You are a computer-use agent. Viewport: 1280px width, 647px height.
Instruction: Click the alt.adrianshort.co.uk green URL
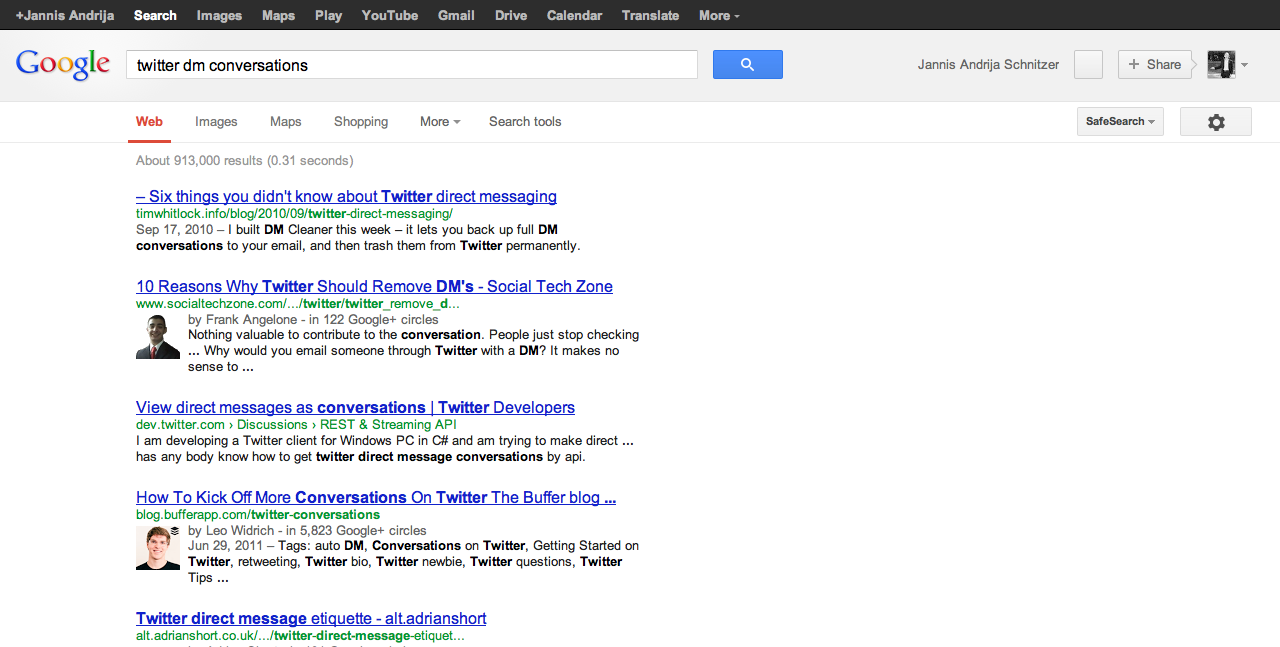click(300, 636)
